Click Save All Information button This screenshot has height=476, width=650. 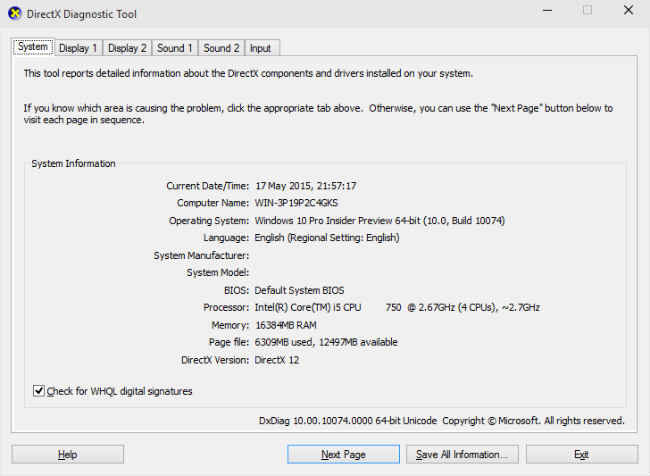462,454
